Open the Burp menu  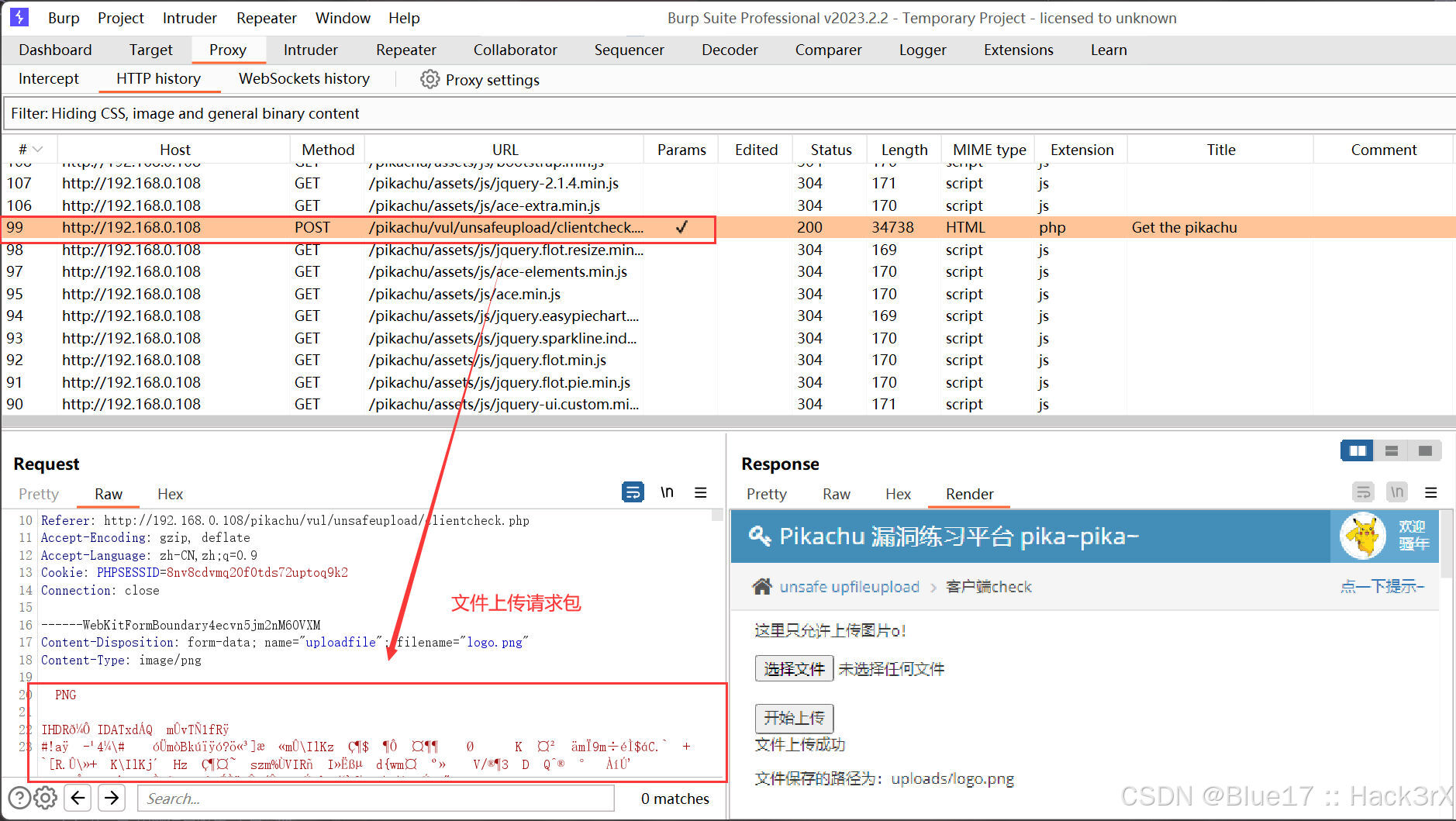tap(64, 18)
